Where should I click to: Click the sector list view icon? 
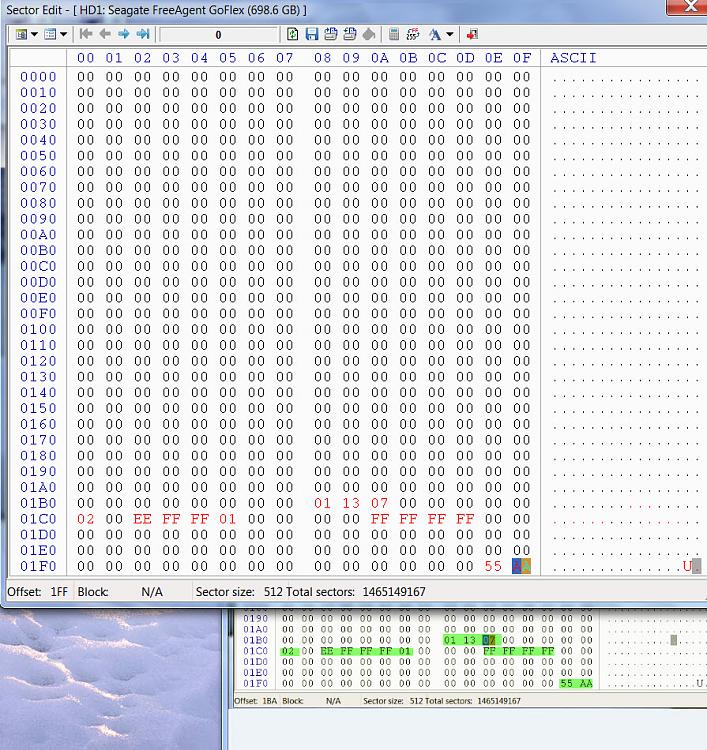point(50,34)
